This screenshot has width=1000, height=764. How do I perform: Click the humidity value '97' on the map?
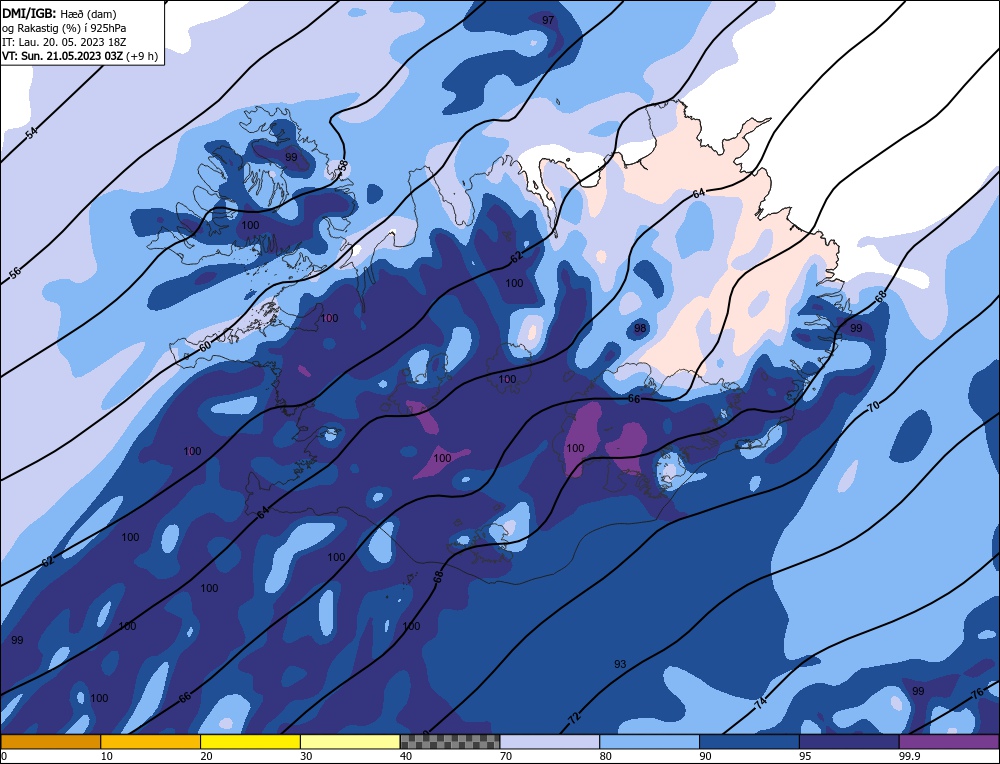[x=548, y=20]
